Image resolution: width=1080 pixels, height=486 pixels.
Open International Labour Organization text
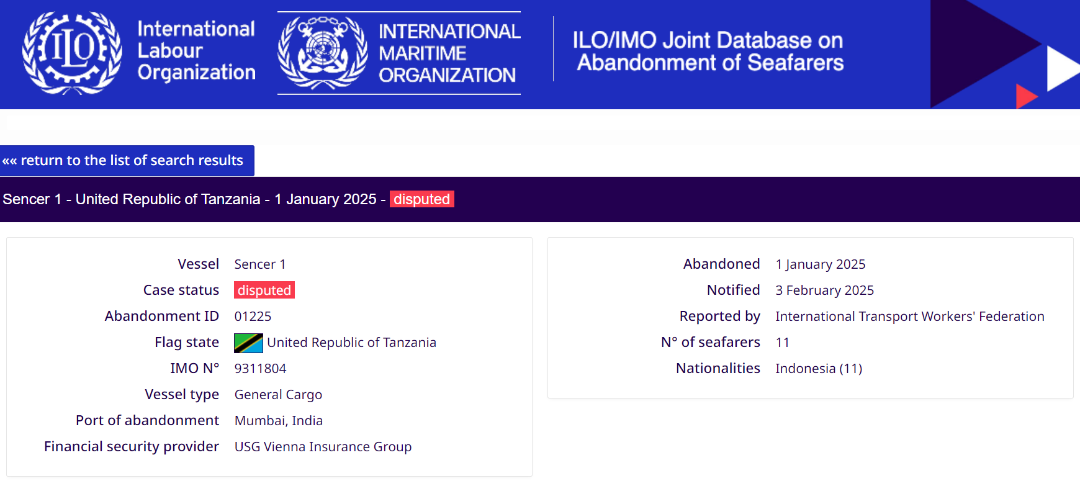point(196,50)
